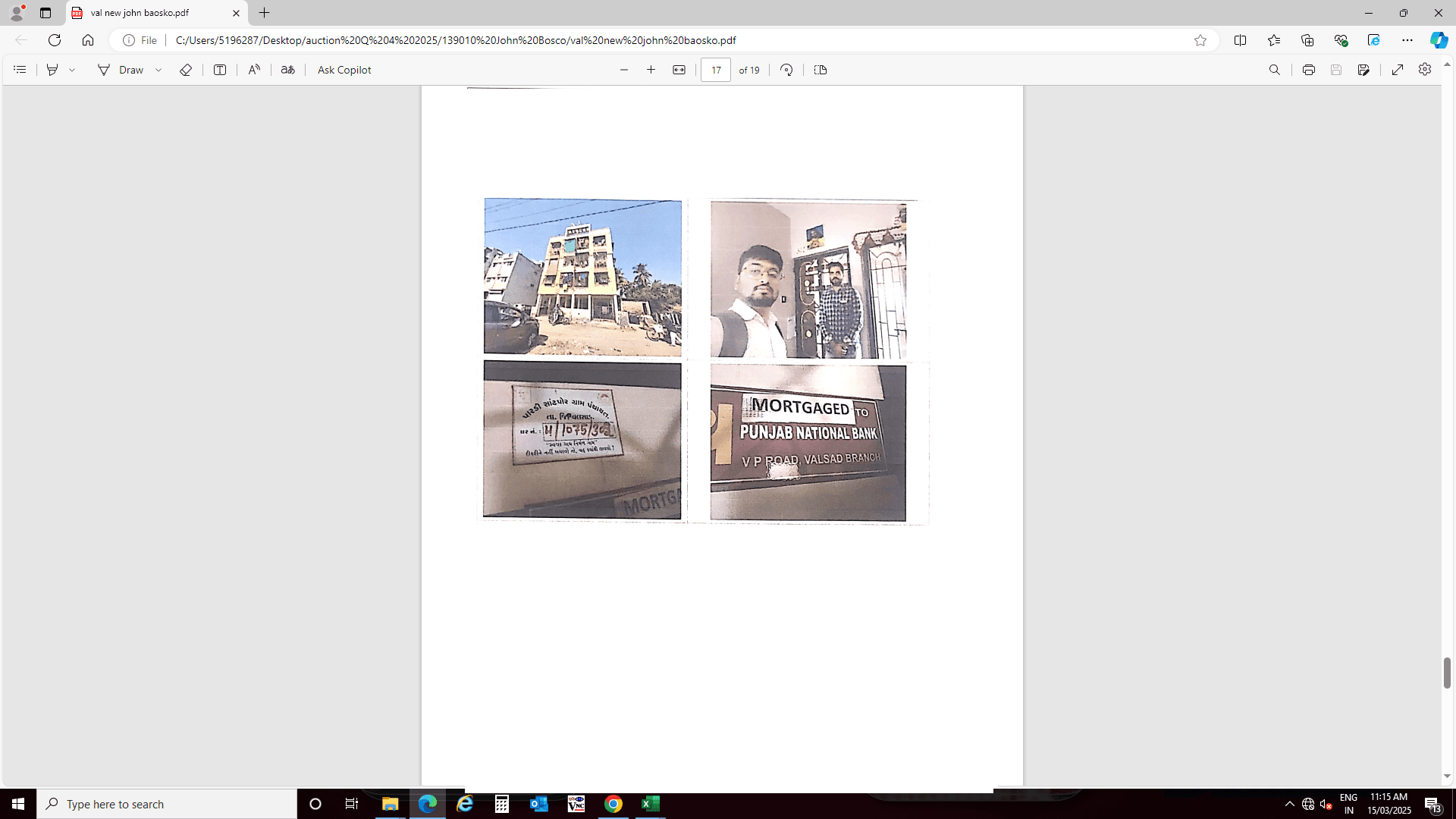Screen dimensions: 1456x819
Task: Open the tab actions menu
Action: 45,13
